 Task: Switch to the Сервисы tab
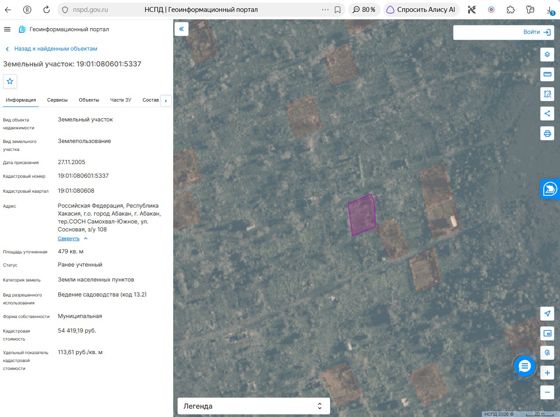tap(57, 100)
